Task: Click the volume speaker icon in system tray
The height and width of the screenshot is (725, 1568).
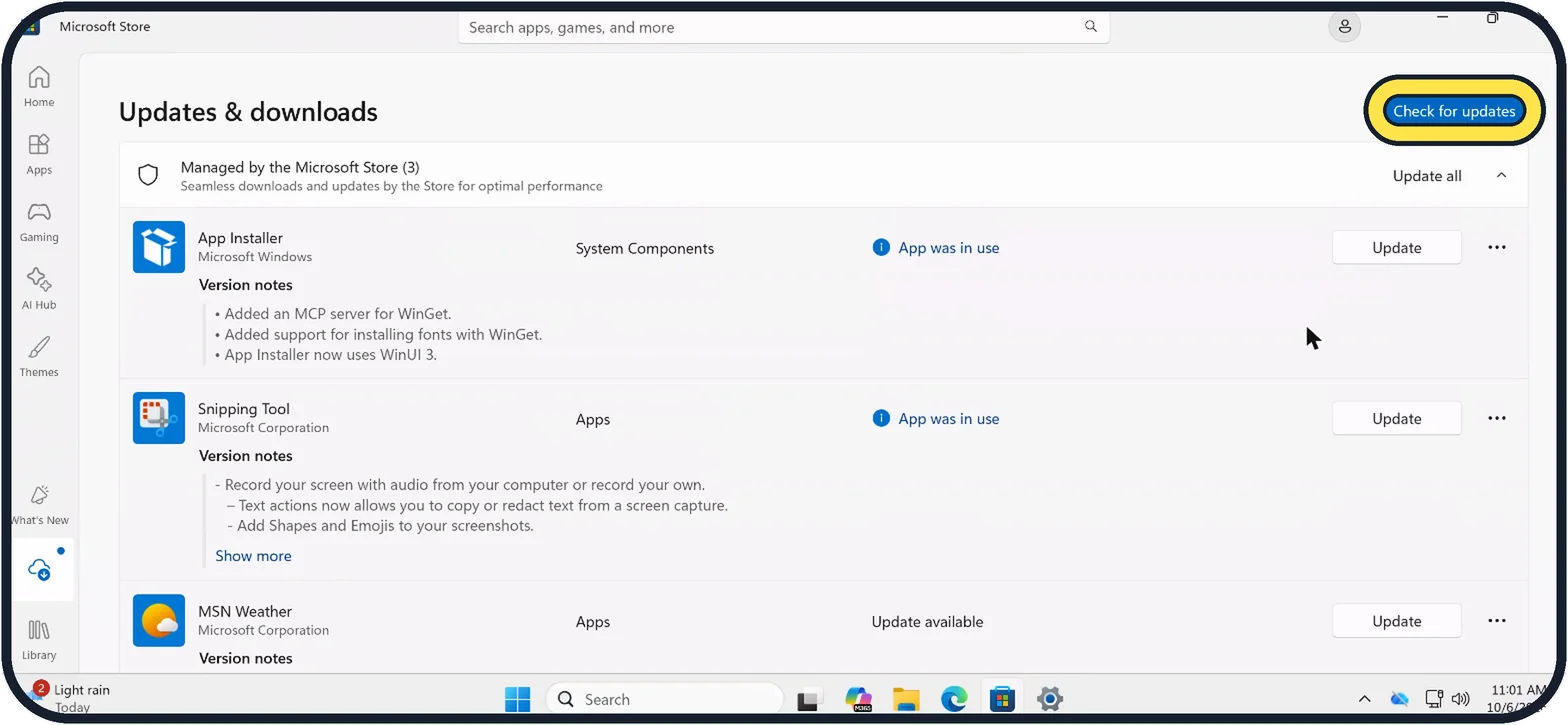Action: pos(1460,699)
